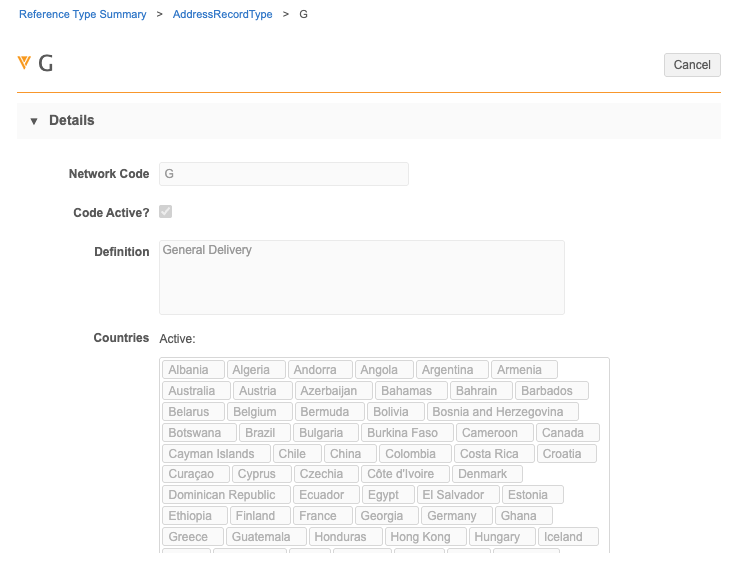Click the Bosnia and Herzegovina tag
This screenshot has width=739, height=581.
[x=497, y=412]
